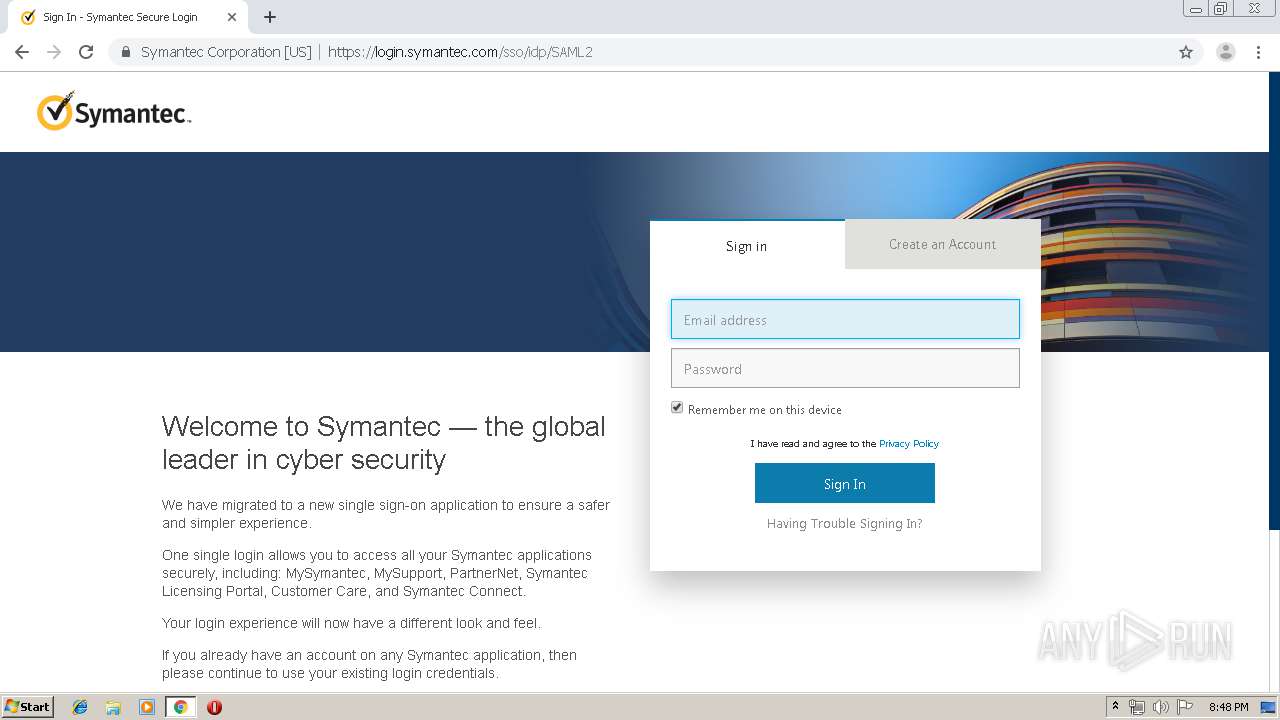Open file explorer folder taskbar icon

click(113, 707)
